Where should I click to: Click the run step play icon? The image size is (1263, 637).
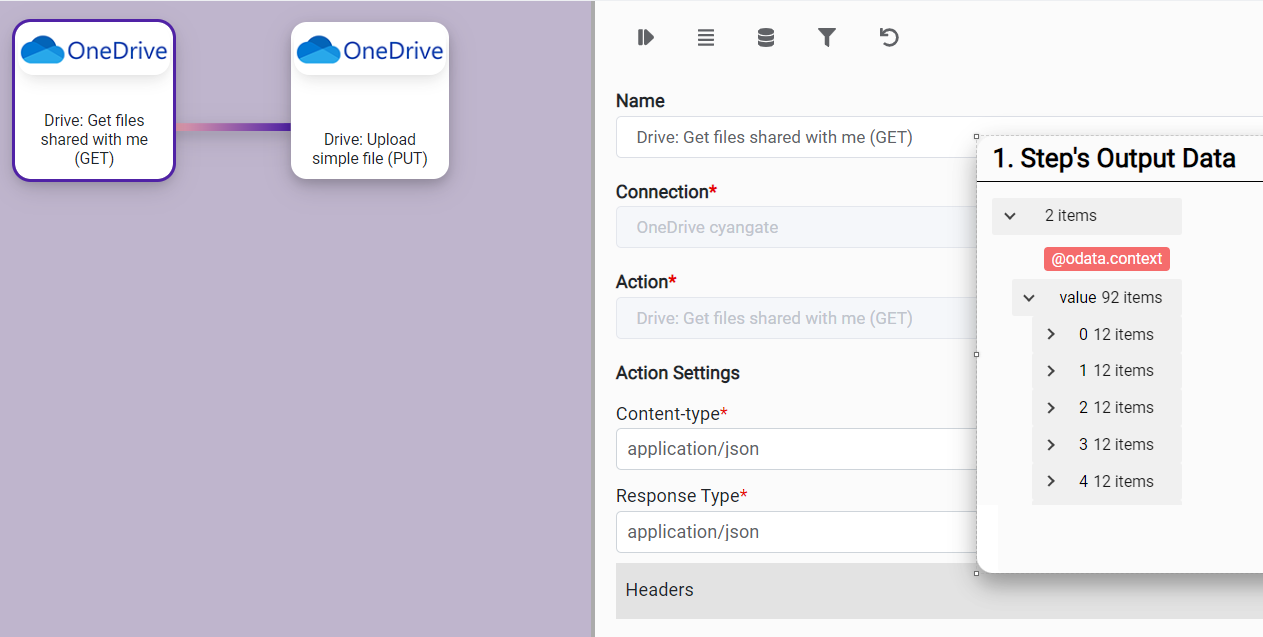pyautogui.click(x=646, y=38)
